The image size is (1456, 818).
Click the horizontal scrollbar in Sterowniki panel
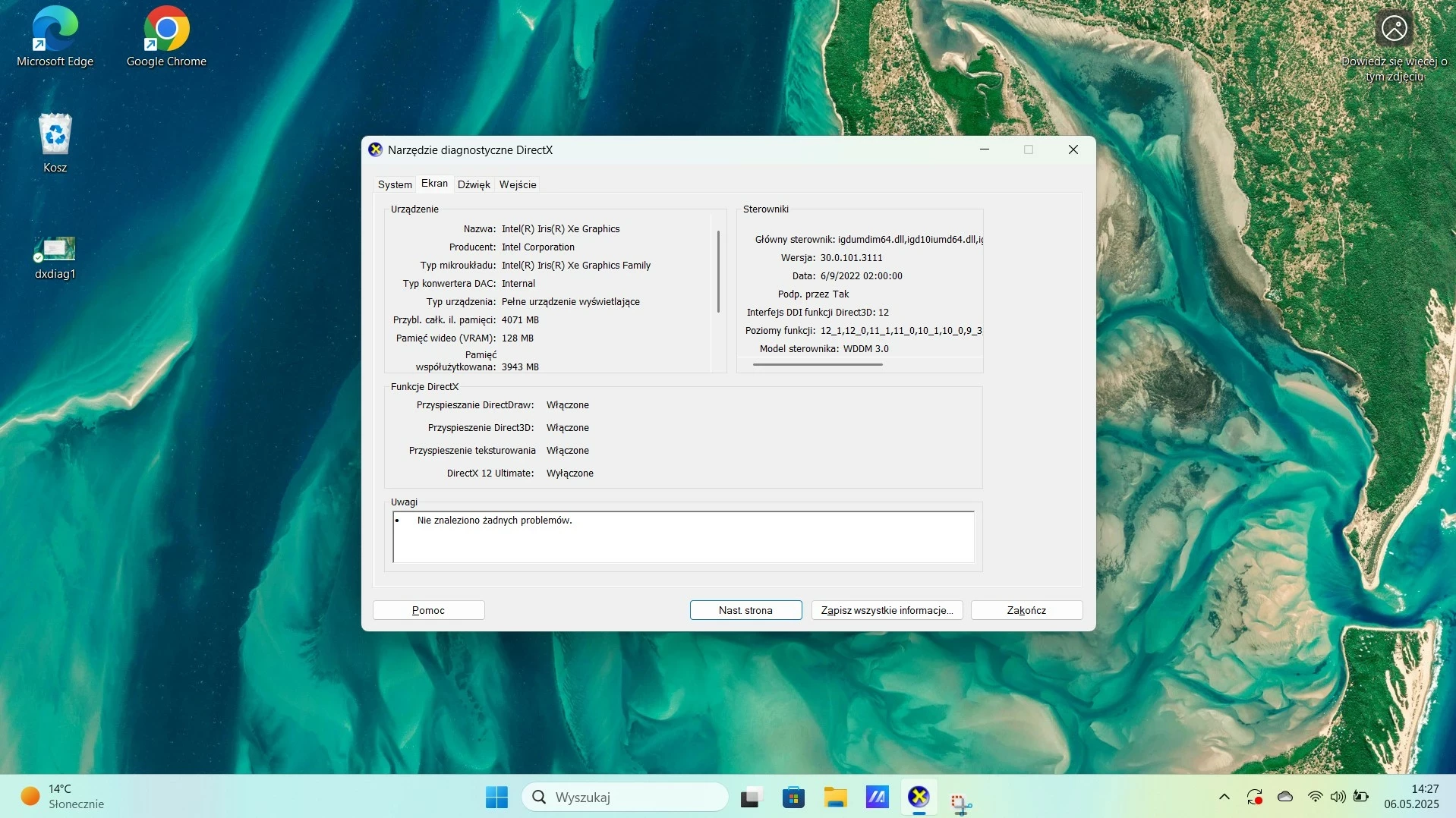(x=818, y=365)
